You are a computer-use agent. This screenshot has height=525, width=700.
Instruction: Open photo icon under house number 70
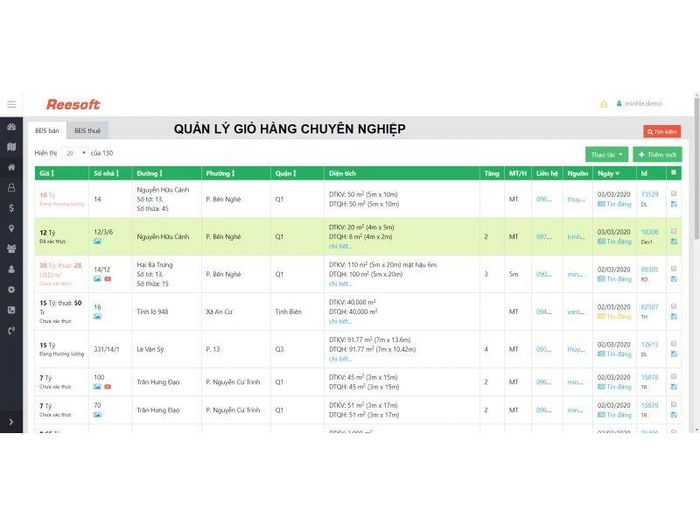(x=97, y=415)
